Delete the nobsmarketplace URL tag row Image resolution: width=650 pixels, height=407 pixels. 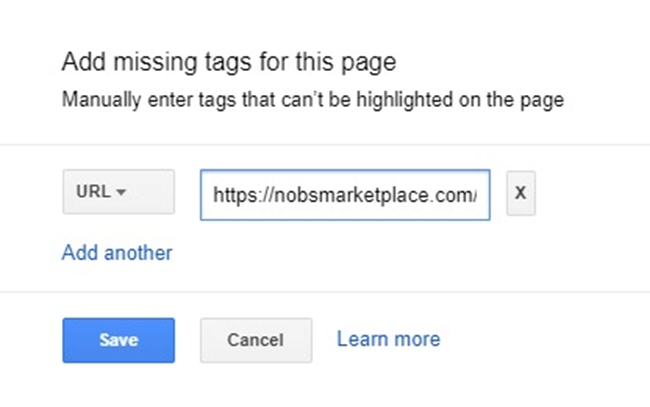520,194
